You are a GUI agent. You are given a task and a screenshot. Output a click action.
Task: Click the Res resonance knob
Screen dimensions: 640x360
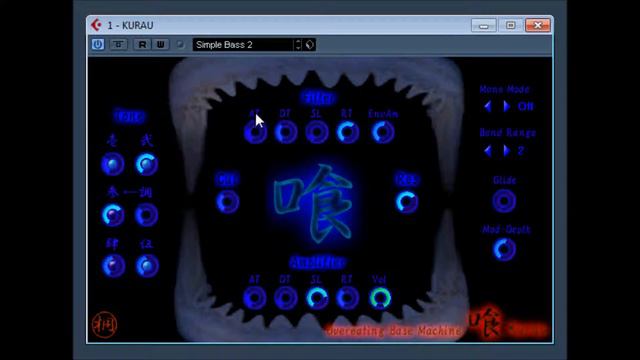[x=407, y=202]
